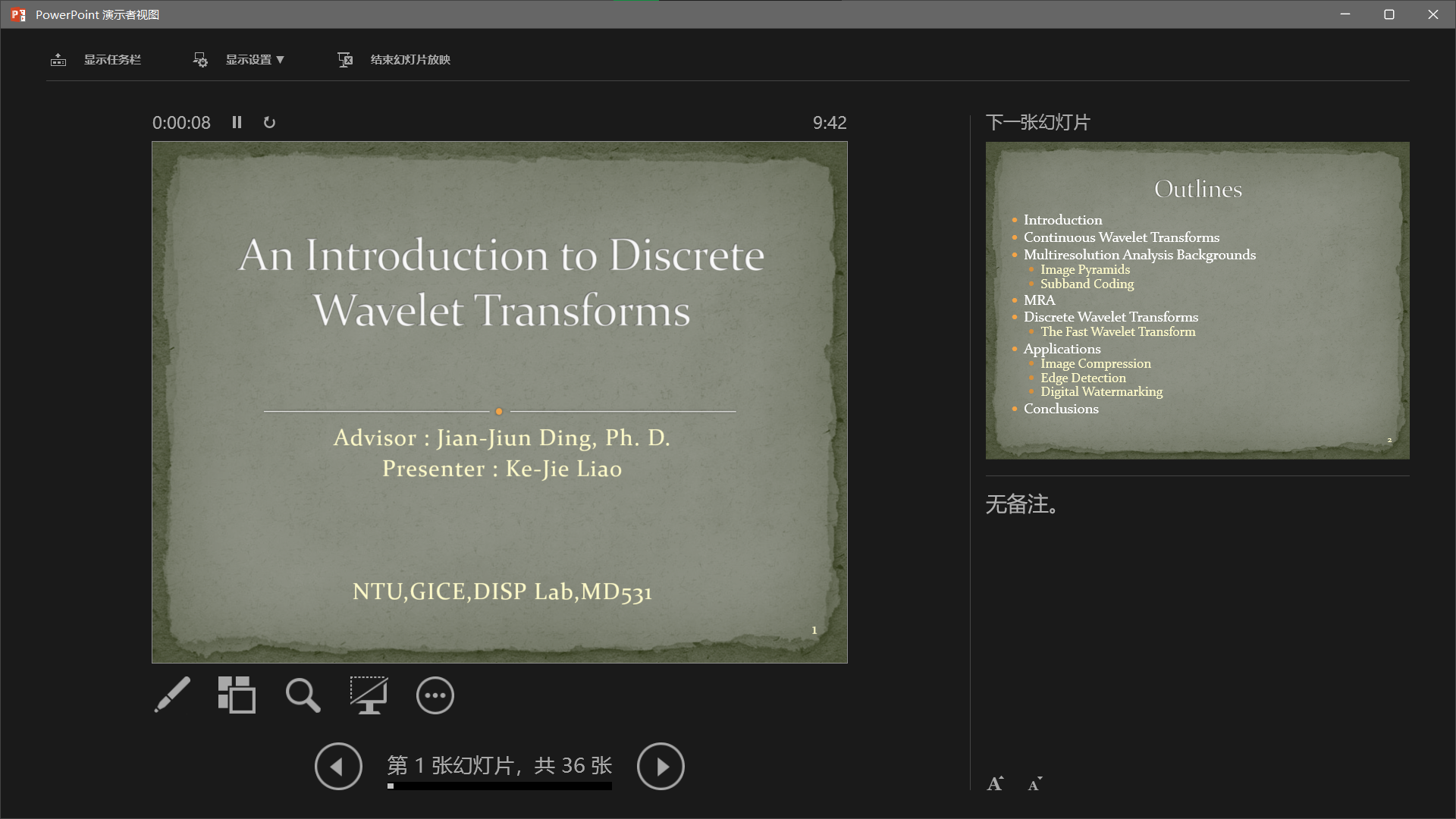Restore down the presenter view window
Viewport: 1456px width, 819px height.
[x=1389, y=14]
